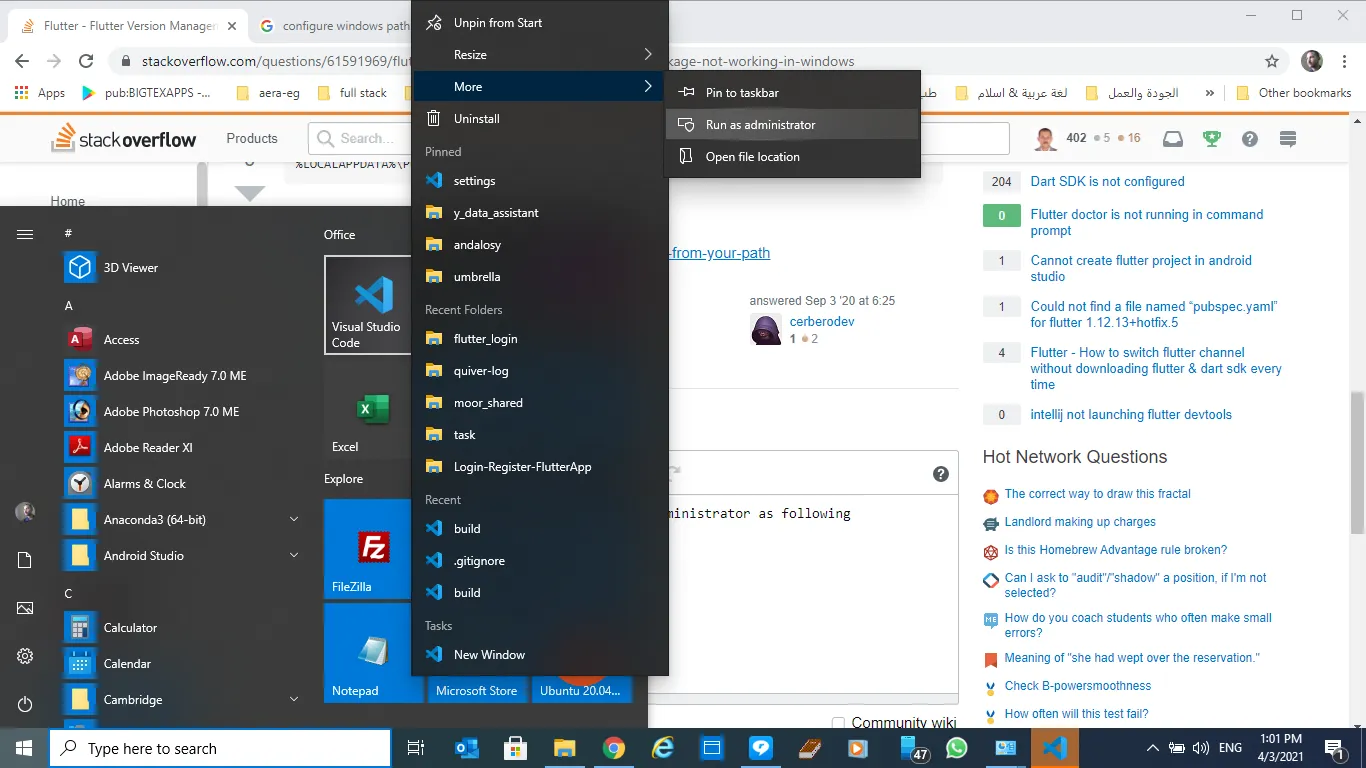
Task: Open File Explorer from the taskbar
Action: tap(564, 748)
